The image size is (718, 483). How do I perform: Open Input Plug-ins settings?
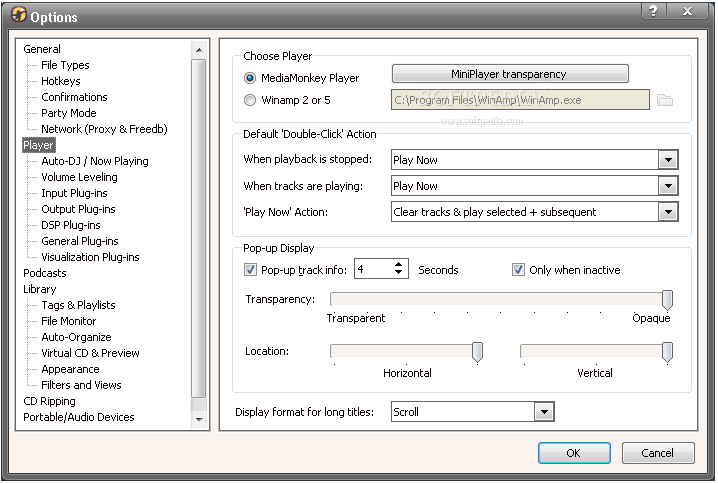[74, 193]
